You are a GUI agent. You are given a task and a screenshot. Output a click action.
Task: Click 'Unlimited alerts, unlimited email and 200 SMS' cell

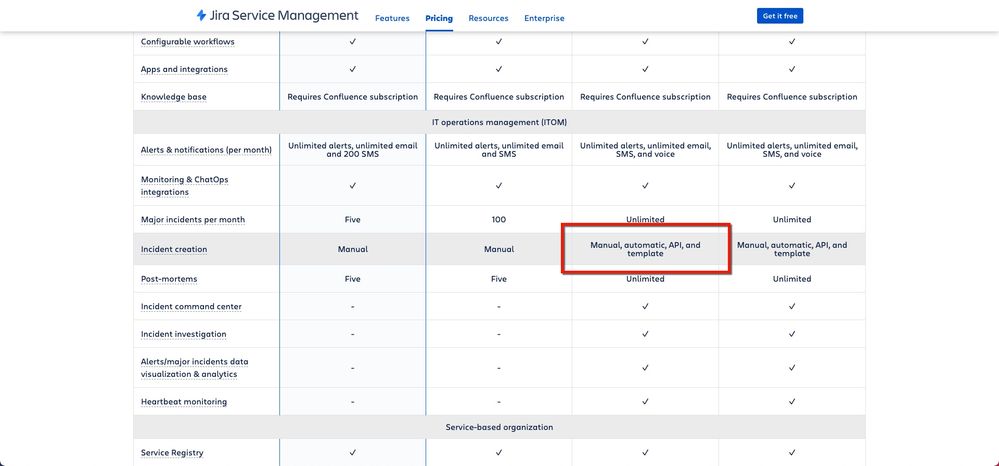point(352,150)
